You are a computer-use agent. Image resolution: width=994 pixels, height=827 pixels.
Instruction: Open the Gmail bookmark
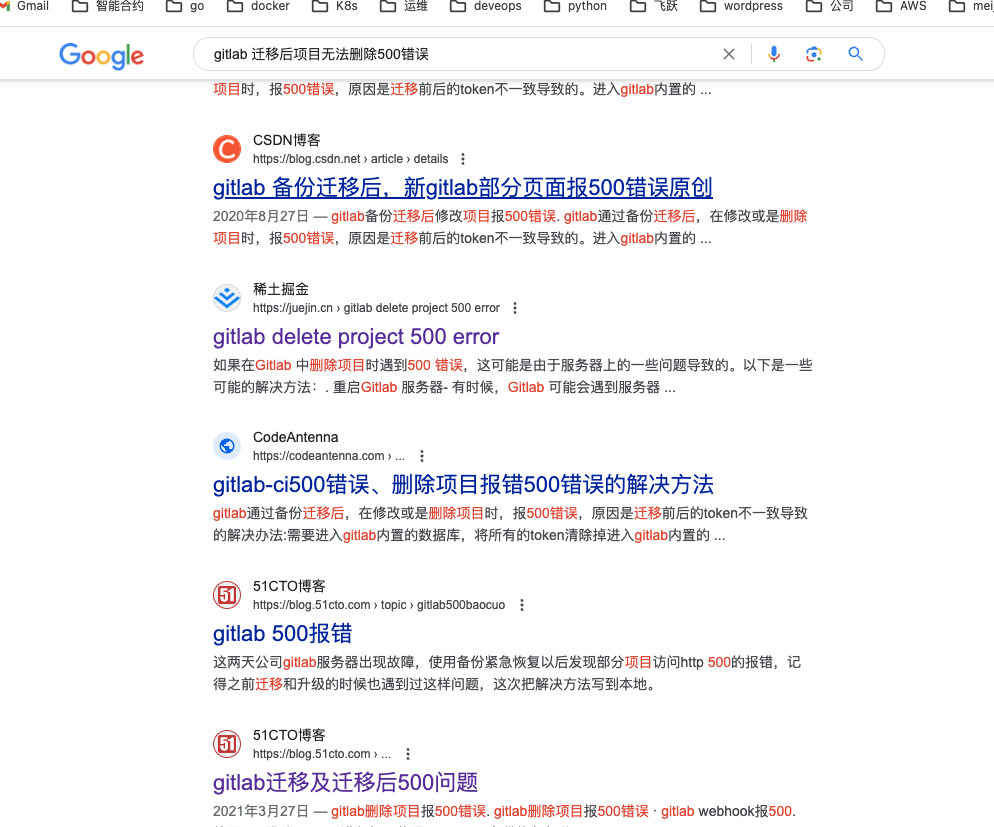25,6
